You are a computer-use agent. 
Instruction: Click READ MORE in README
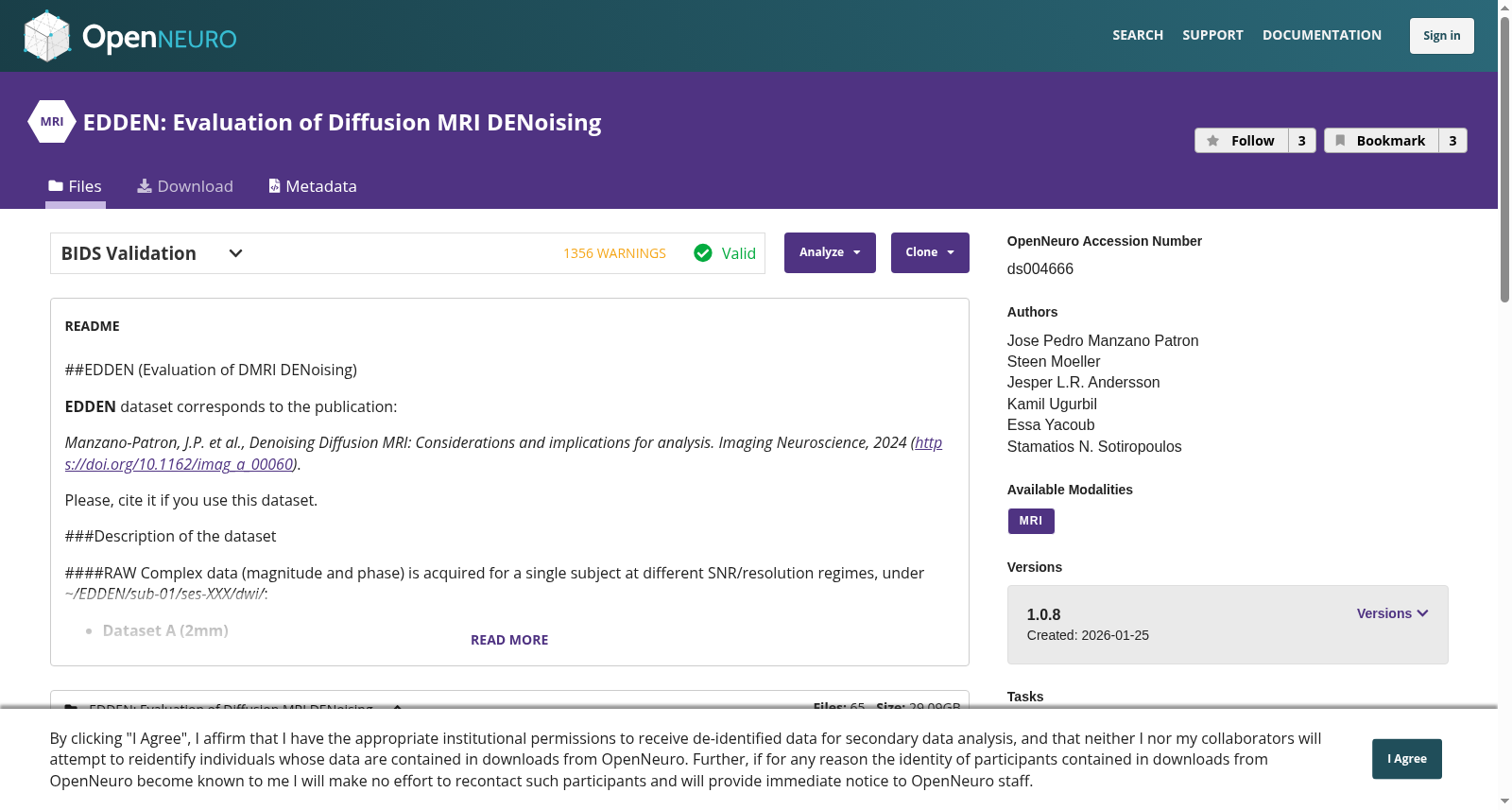coord(509,640)
